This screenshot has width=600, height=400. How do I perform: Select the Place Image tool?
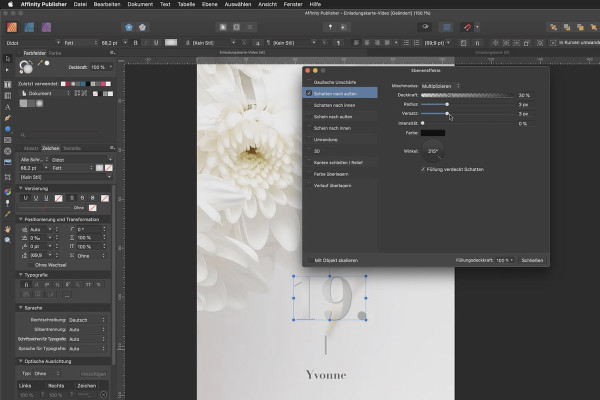8,162
